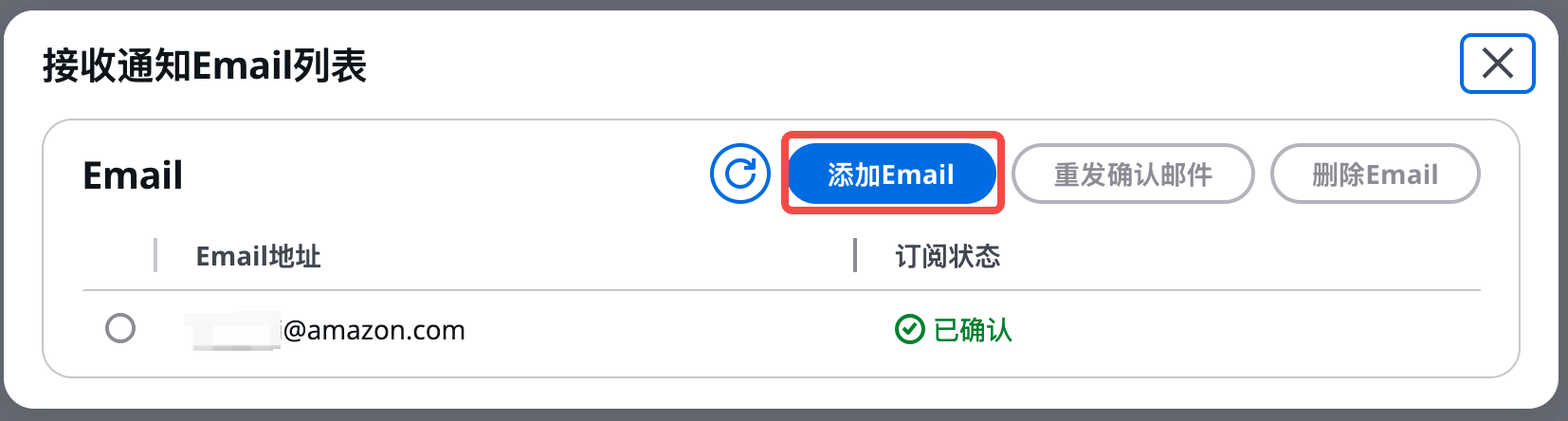This screenshot has height=421, width=1568.
Task: Click the green checkmark status icon
Action: (x=910, y=329)
